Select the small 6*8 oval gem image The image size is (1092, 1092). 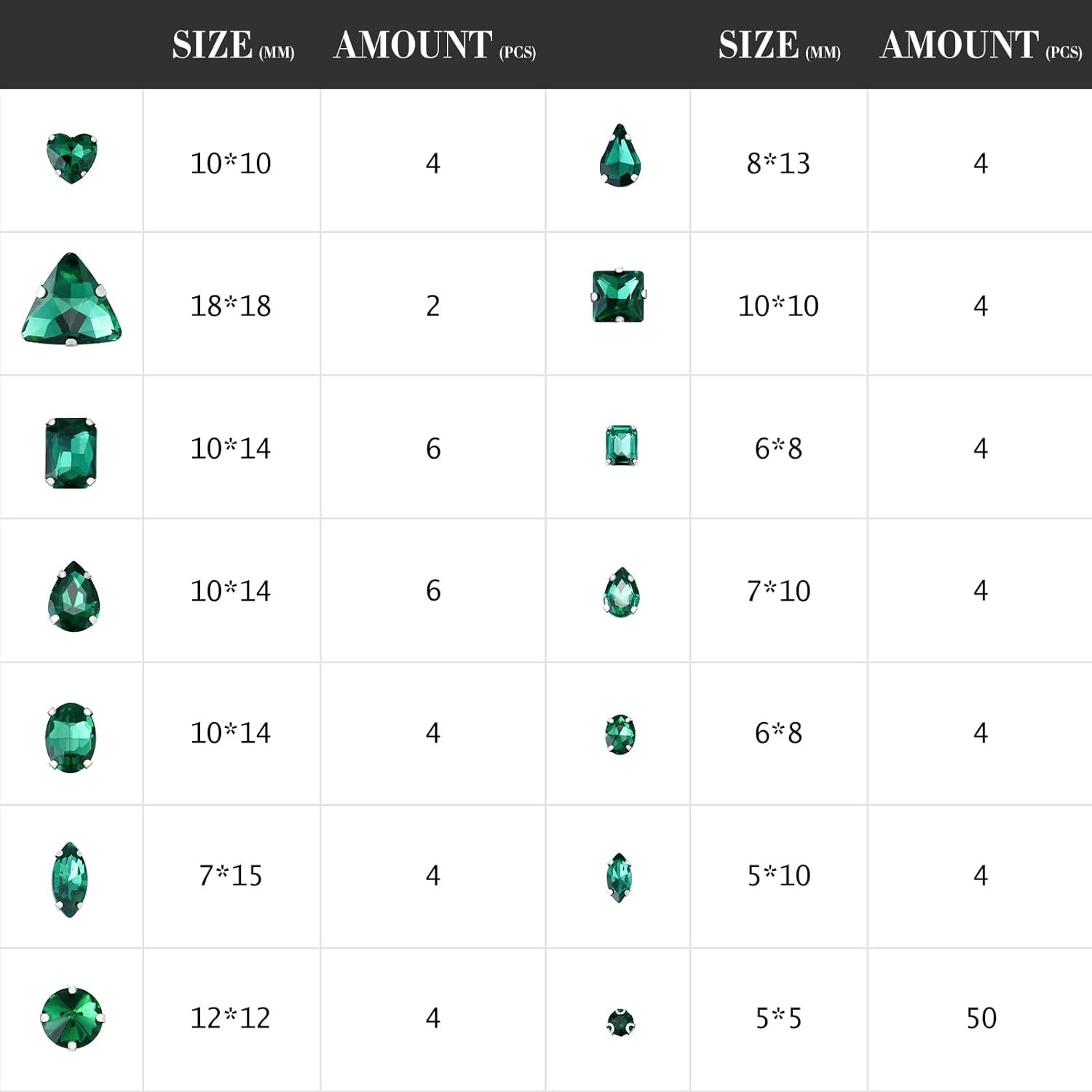point(620,735)
